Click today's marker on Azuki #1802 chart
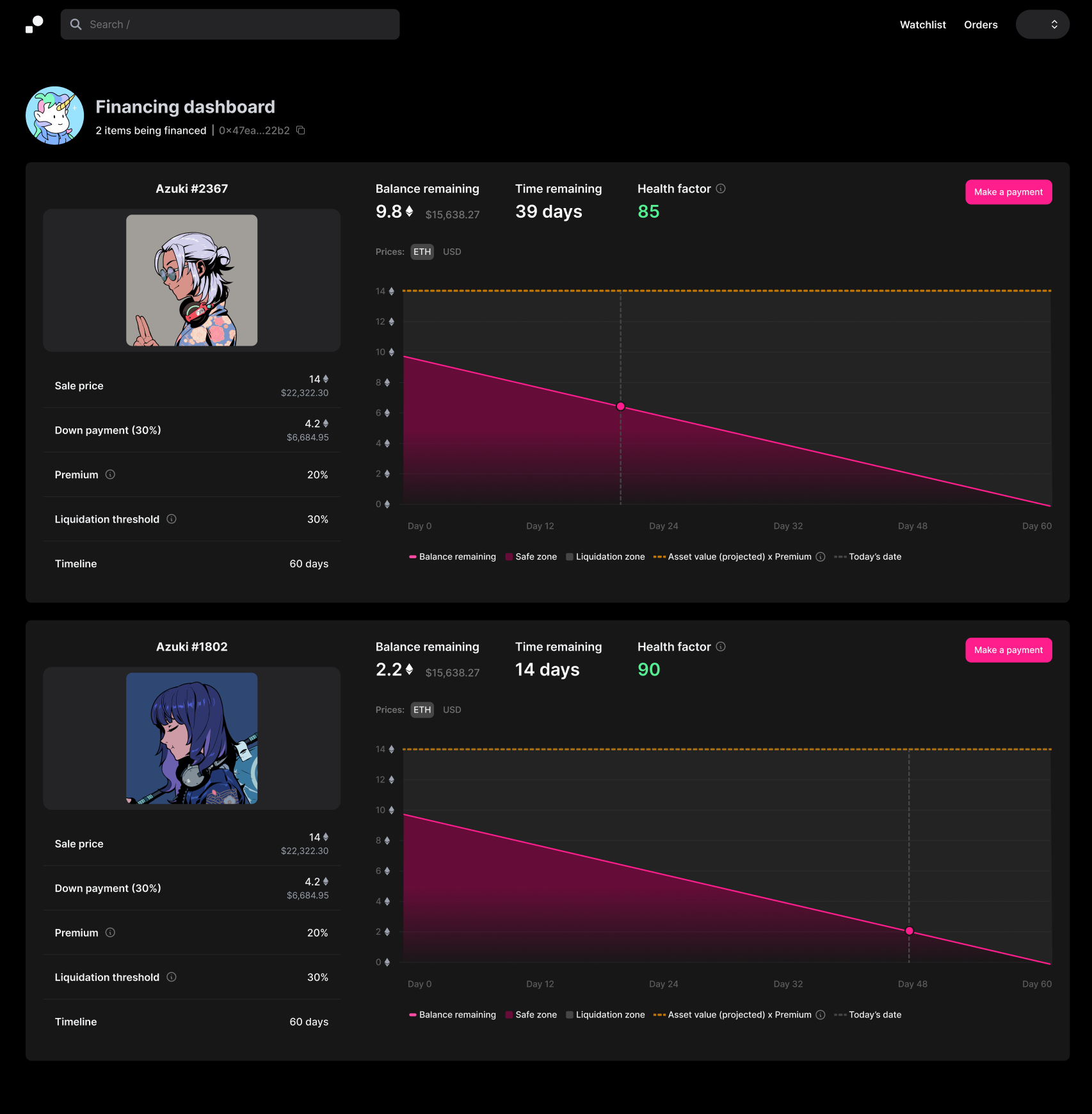This screenshot has width=1092, height=1114. 909,931
